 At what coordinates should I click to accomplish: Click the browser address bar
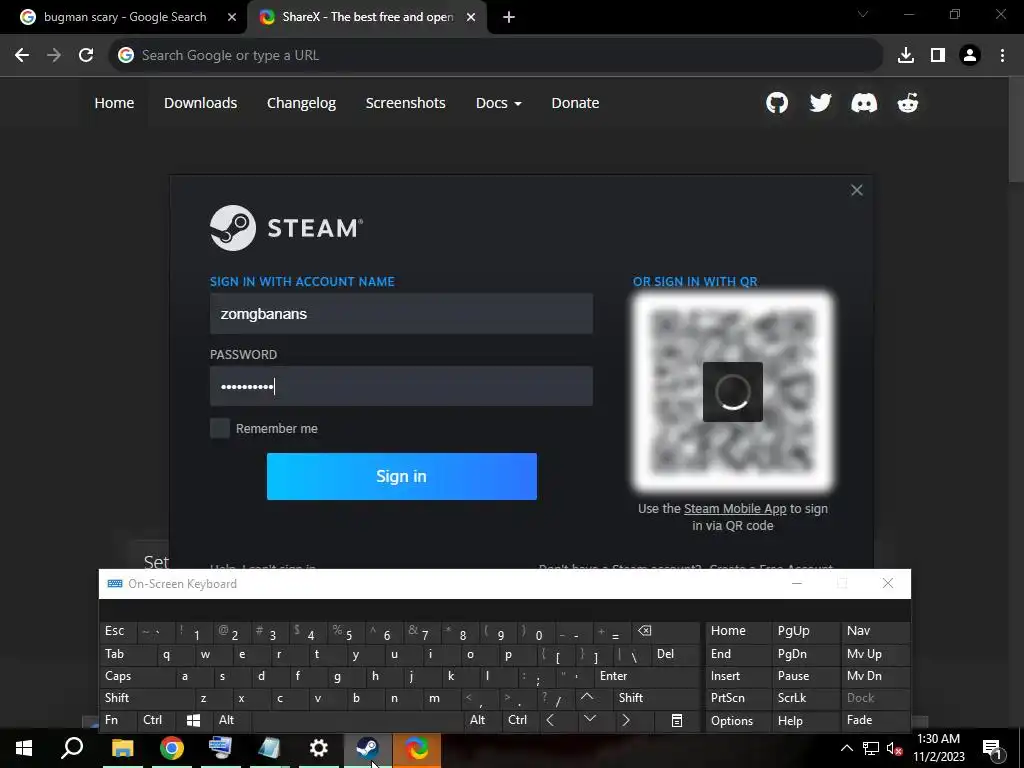pos(496,56)
